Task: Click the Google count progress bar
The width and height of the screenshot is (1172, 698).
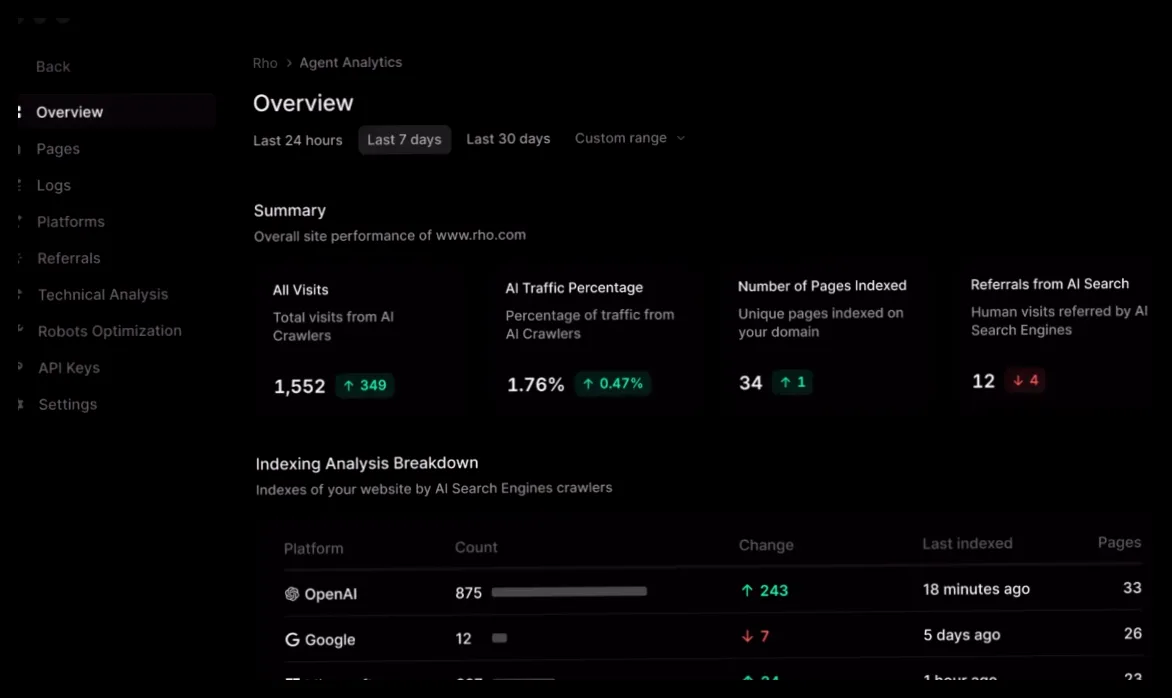Action: tap(499, 637)
